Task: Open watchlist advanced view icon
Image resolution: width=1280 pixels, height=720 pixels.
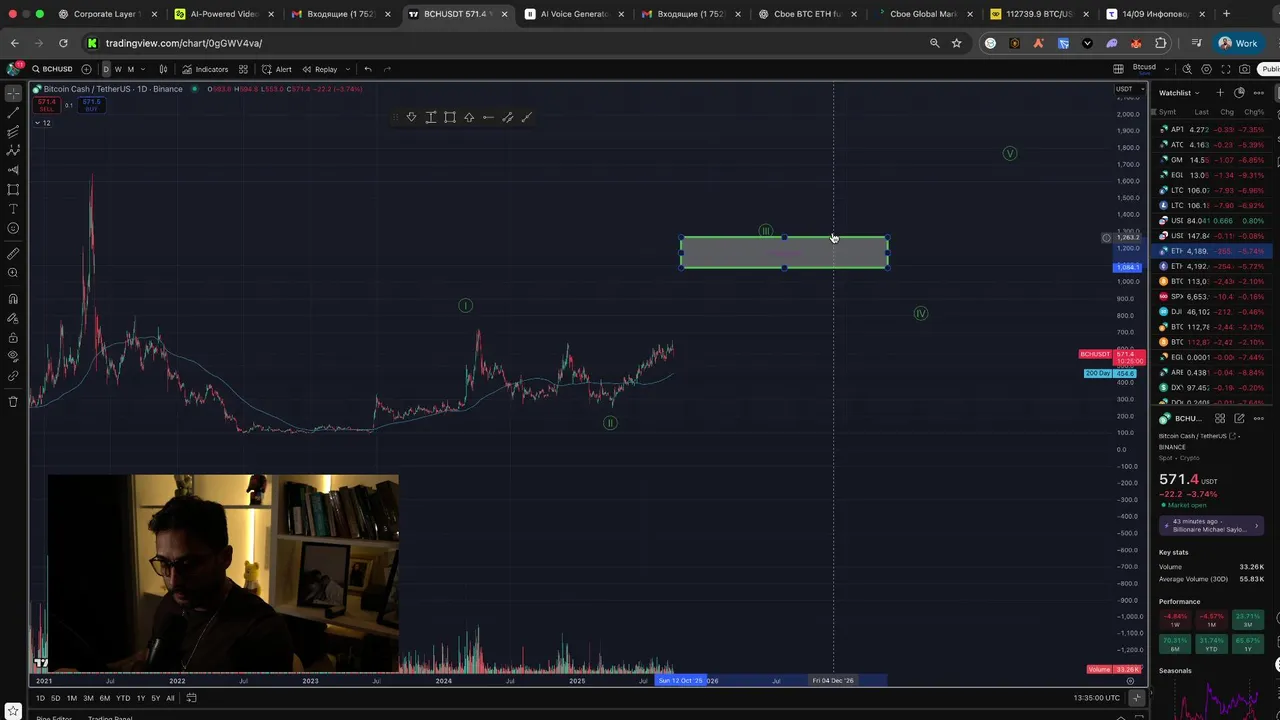Action: click(1239, 93)
